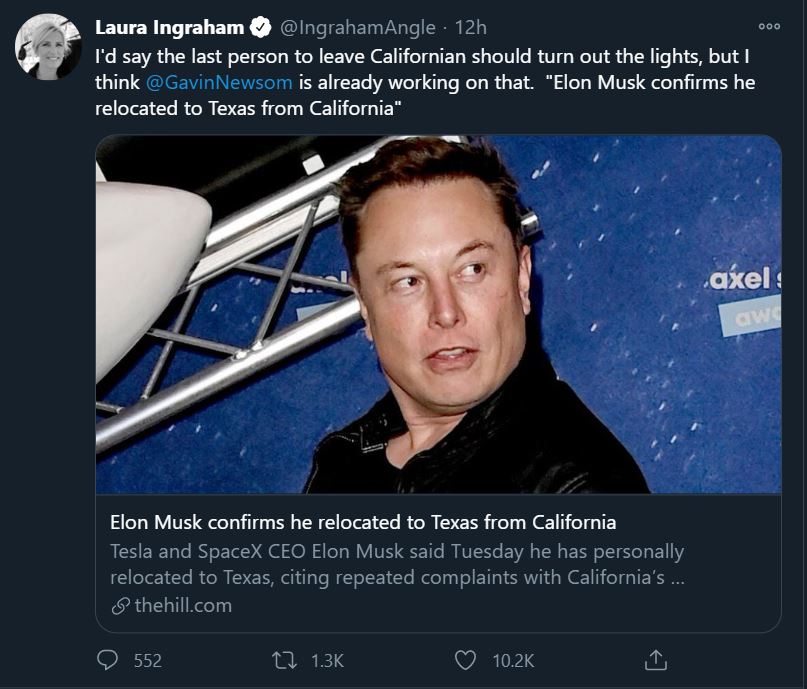Viewport: 807px width, 689px height.
Task: Click the article description snippet text
Action: click(x=397, y=564)
